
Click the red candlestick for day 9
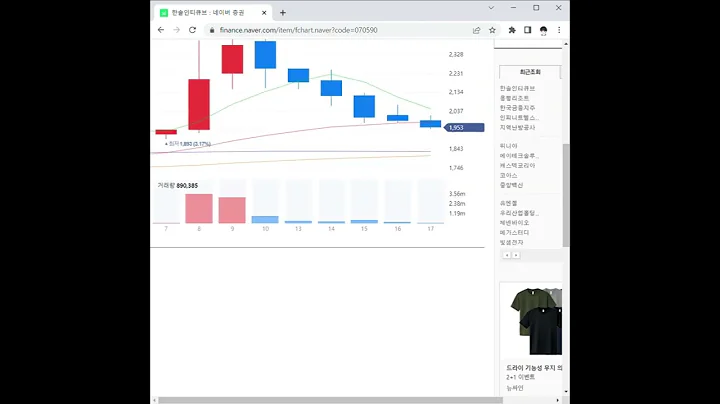(232, 59)
